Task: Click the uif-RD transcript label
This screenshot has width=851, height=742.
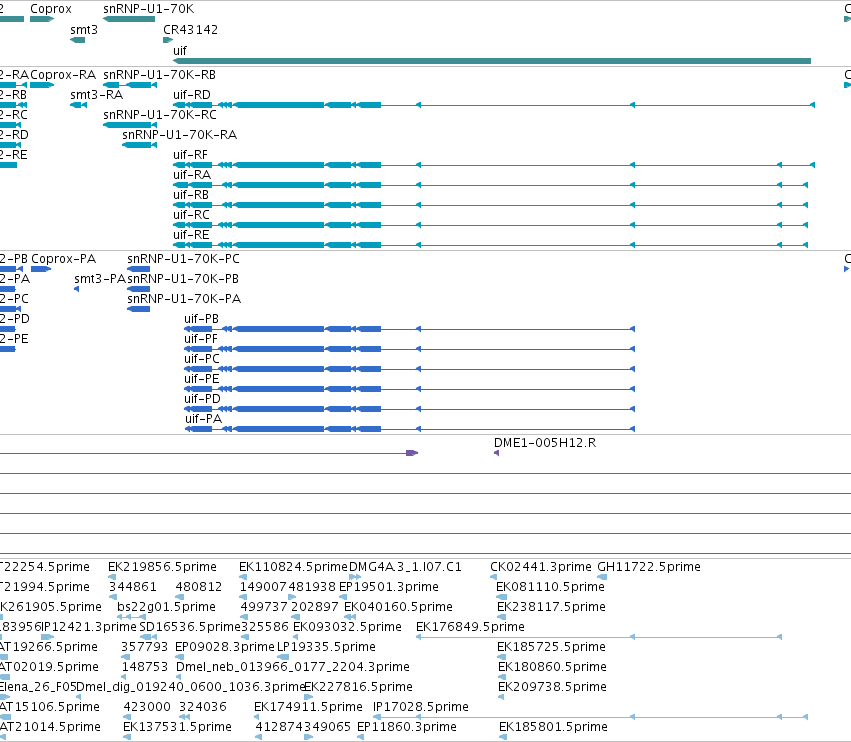Action: click(x=192, y=95)
